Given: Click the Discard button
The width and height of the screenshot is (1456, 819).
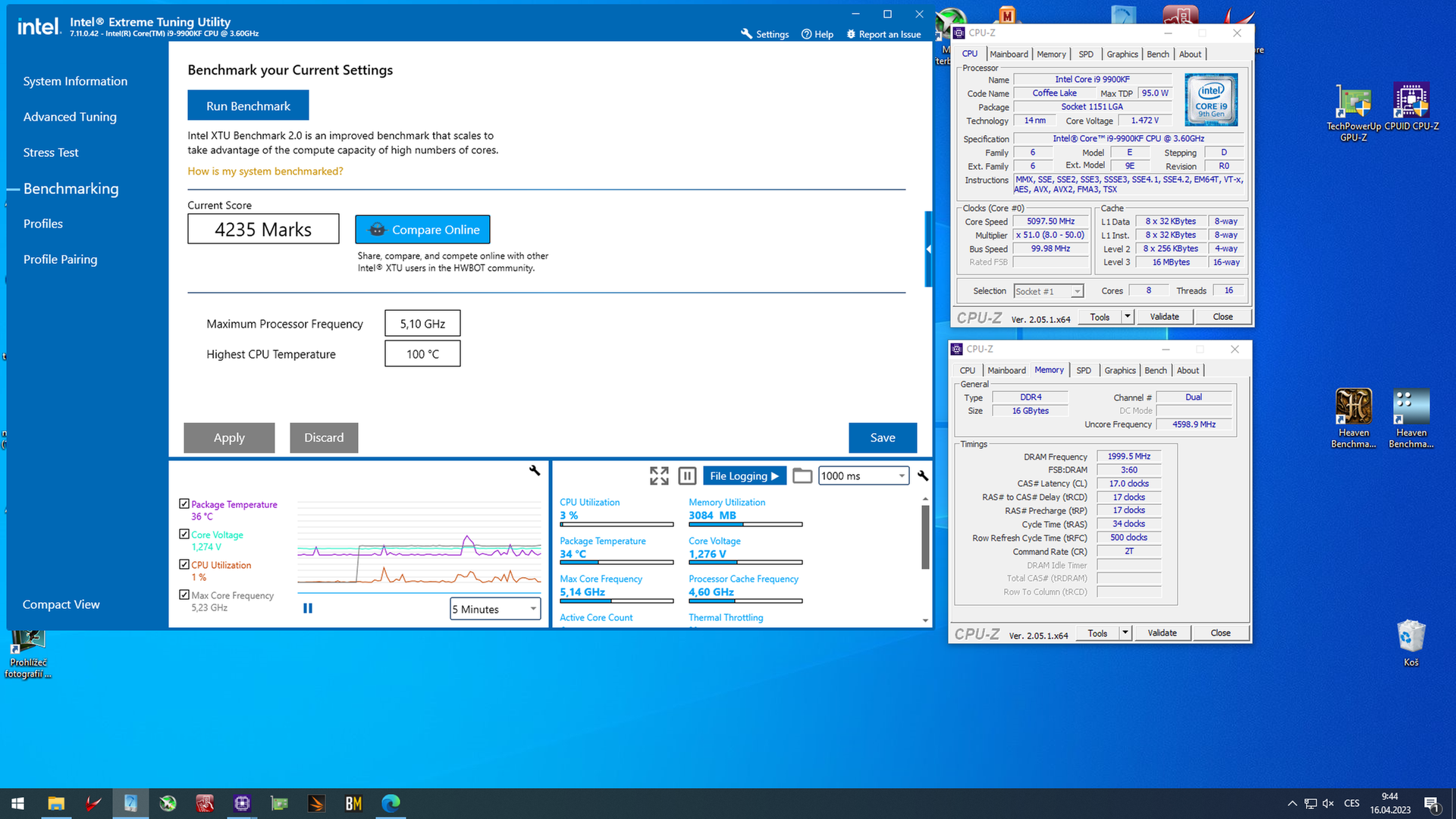Looking at the screenshot, I should 324,438.
